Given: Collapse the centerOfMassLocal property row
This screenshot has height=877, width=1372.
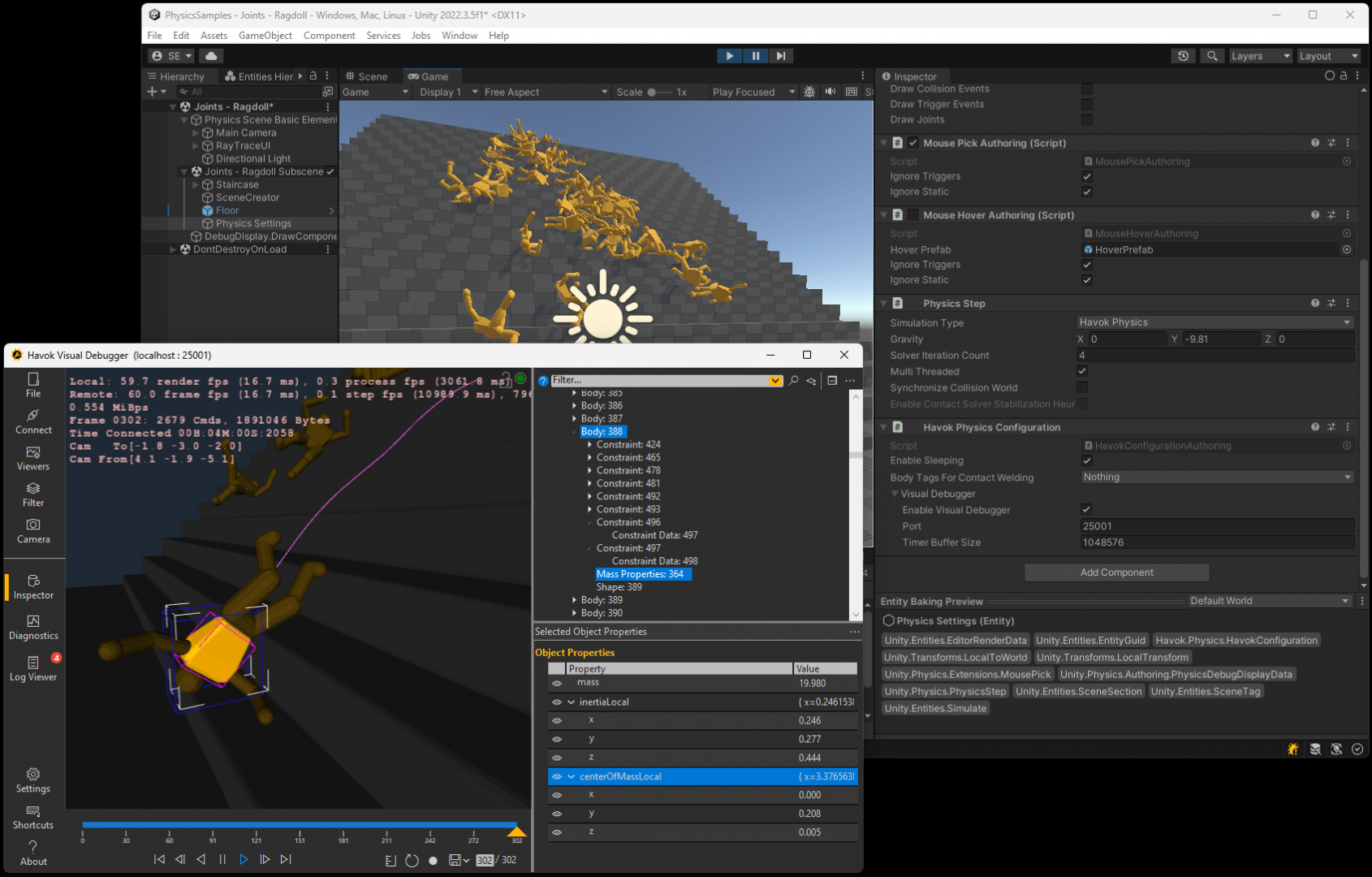Looking at the screenshot, I should coord(571,777).
